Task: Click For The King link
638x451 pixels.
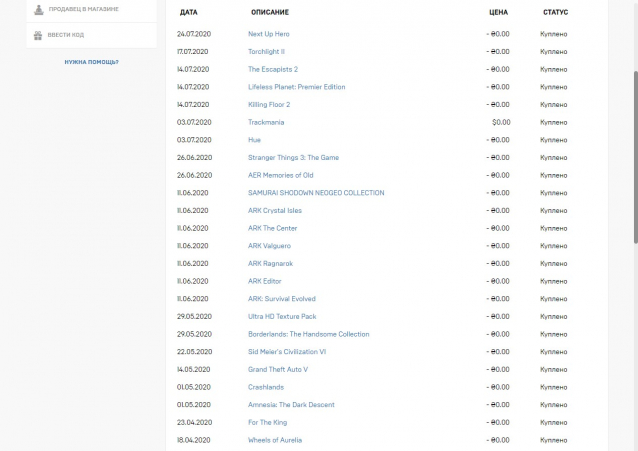Action: (x=267, y=423)
